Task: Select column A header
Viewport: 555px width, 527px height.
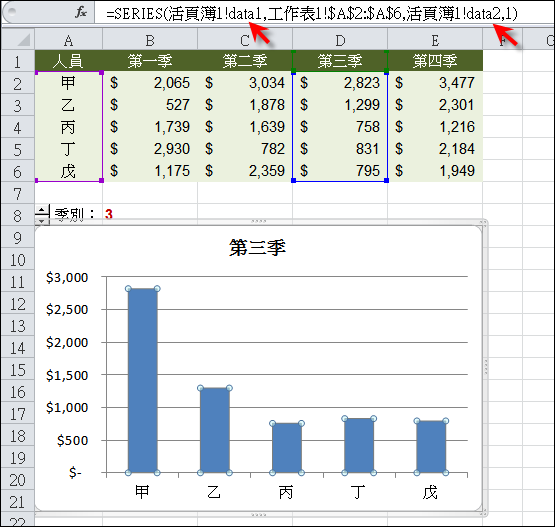Action: point(69,40)
